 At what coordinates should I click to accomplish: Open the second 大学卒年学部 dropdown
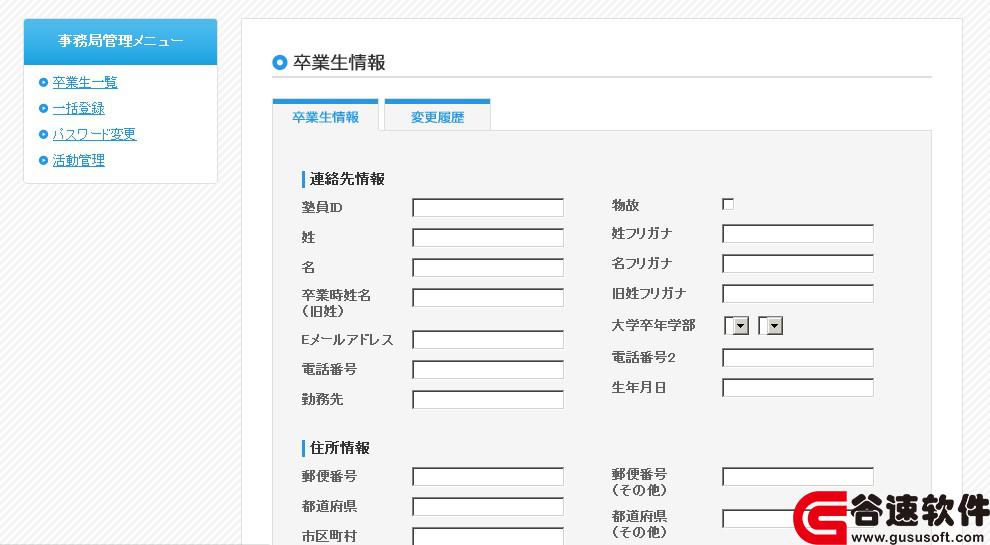pyautogui.click(x=770, y=325)
